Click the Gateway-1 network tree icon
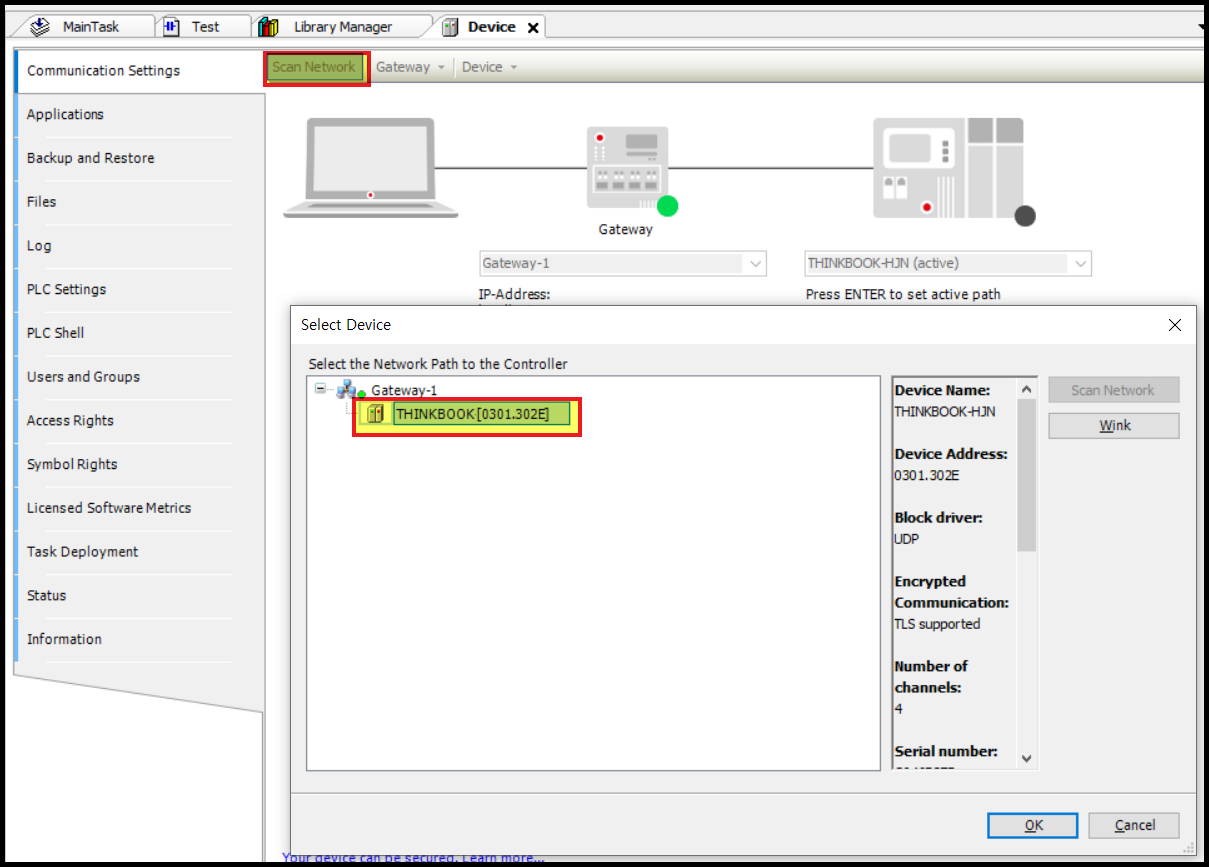The image size is (1209, 867). (347, 389)
